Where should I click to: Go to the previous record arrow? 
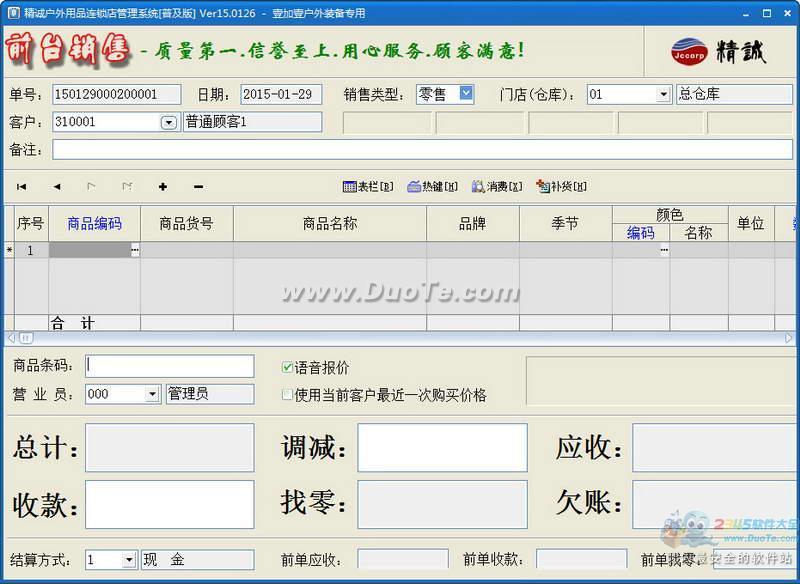[57, 186]
